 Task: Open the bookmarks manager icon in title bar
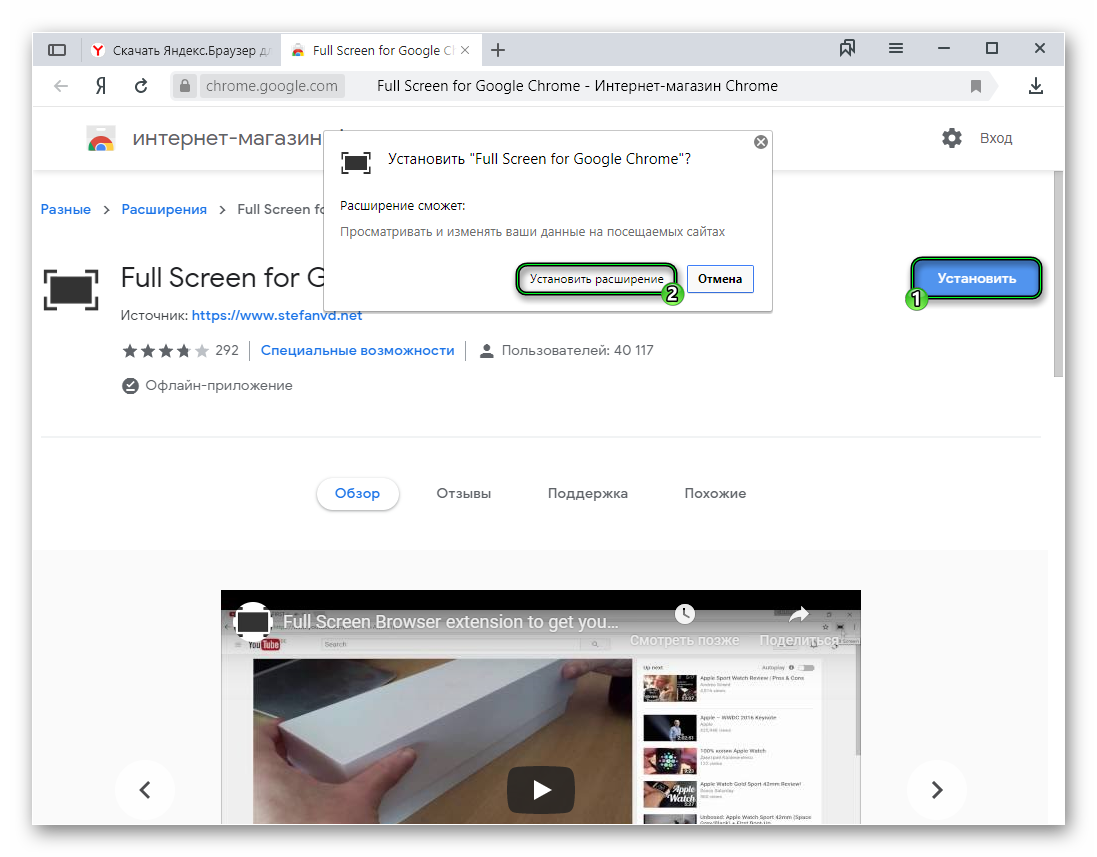(848, 49)
